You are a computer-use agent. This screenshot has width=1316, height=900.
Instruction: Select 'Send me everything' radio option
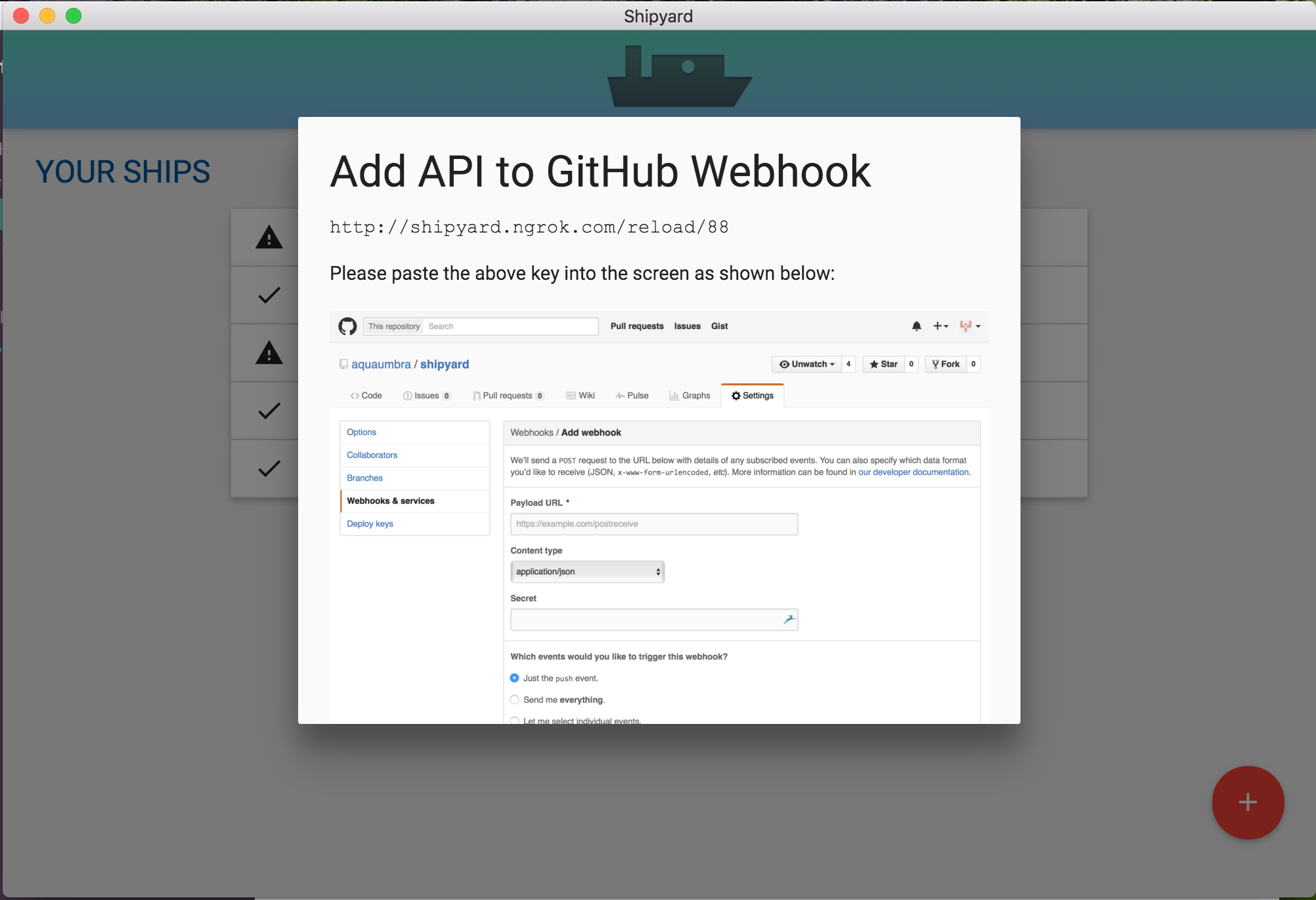click(x=514, y=700)
